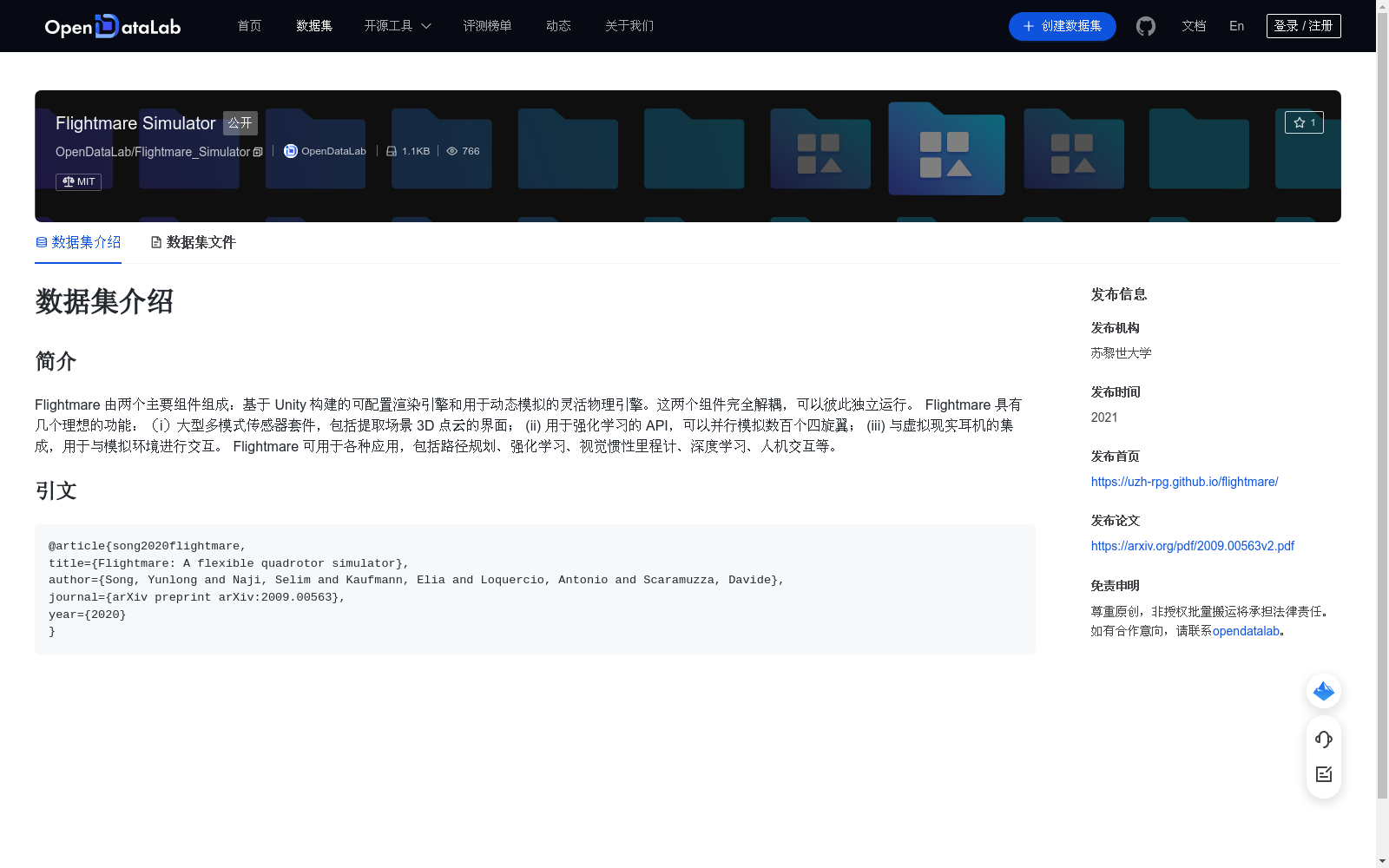Viewport: 1389px width, 868px height.
Task: Click the 公开 visibility badge
Action: (240, 123)
